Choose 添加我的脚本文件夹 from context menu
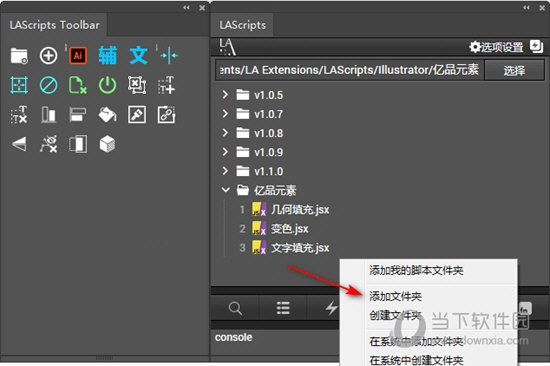 coord(416,270)
